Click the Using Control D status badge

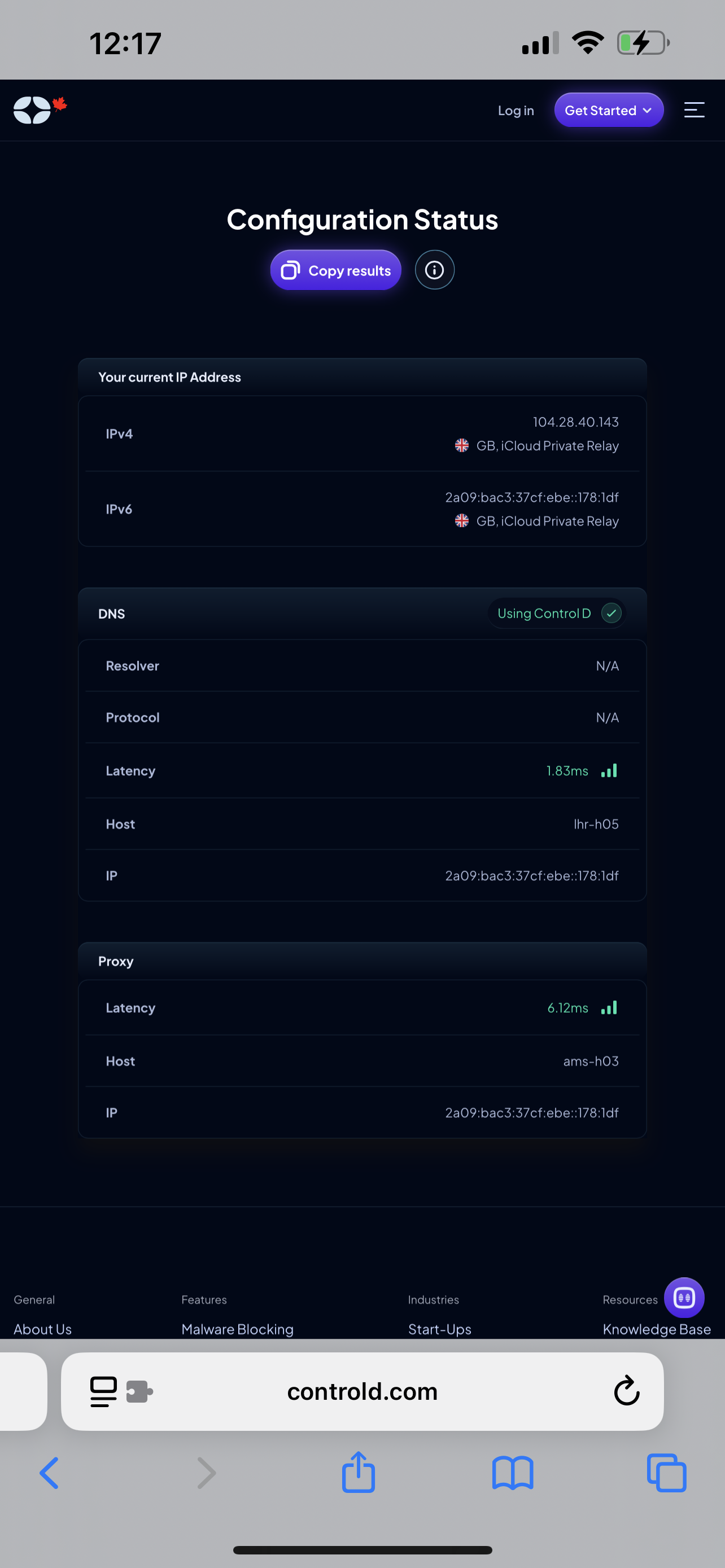click(x=557, y=613)
